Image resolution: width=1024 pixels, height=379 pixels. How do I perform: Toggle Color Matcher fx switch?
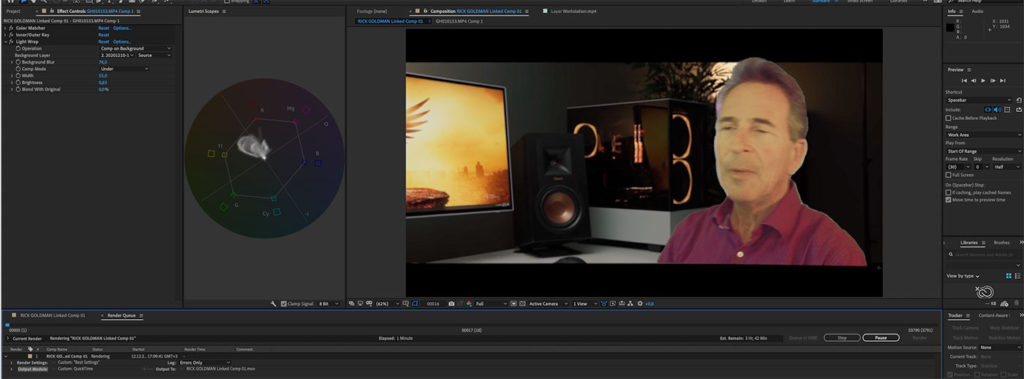[x=11, y=28]
